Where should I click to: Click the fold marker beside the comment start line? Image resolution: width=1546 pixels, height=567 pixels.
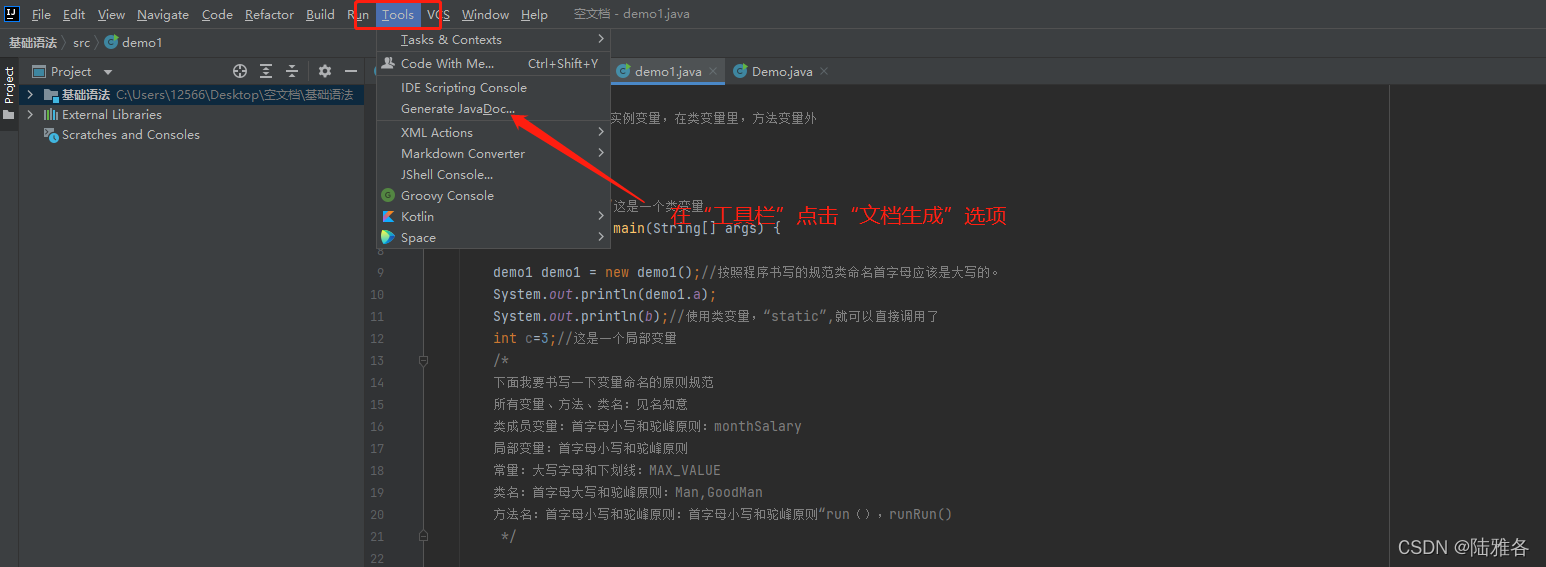424,360
